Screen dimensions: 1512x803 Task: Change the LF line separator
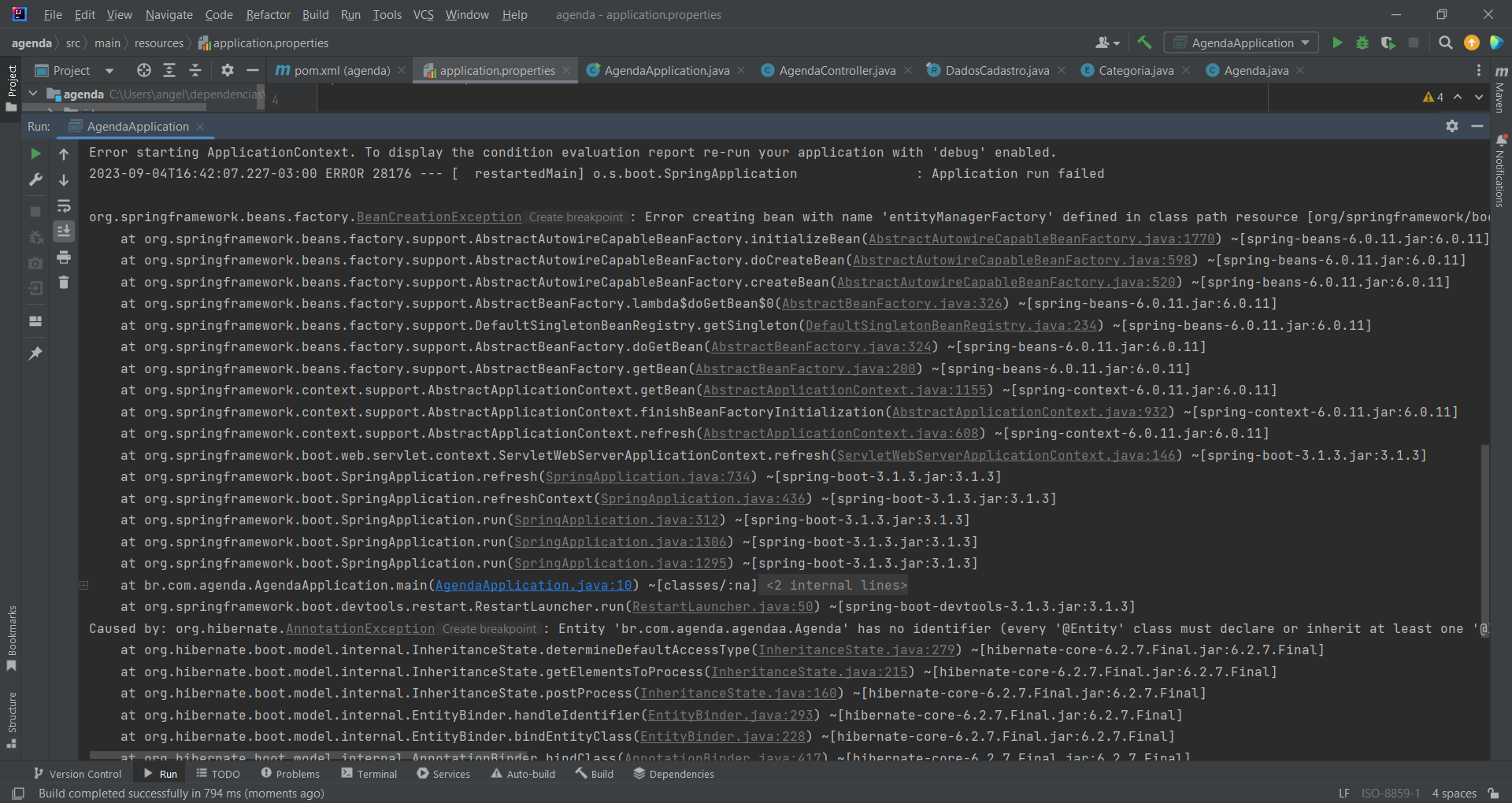[1344, 793]
